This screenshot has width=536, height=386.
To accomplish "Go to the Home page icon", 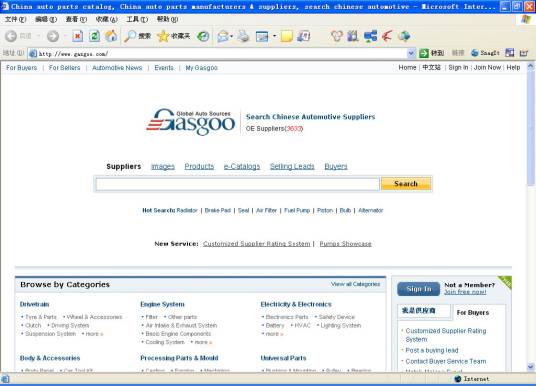I will tap(111, 36).
